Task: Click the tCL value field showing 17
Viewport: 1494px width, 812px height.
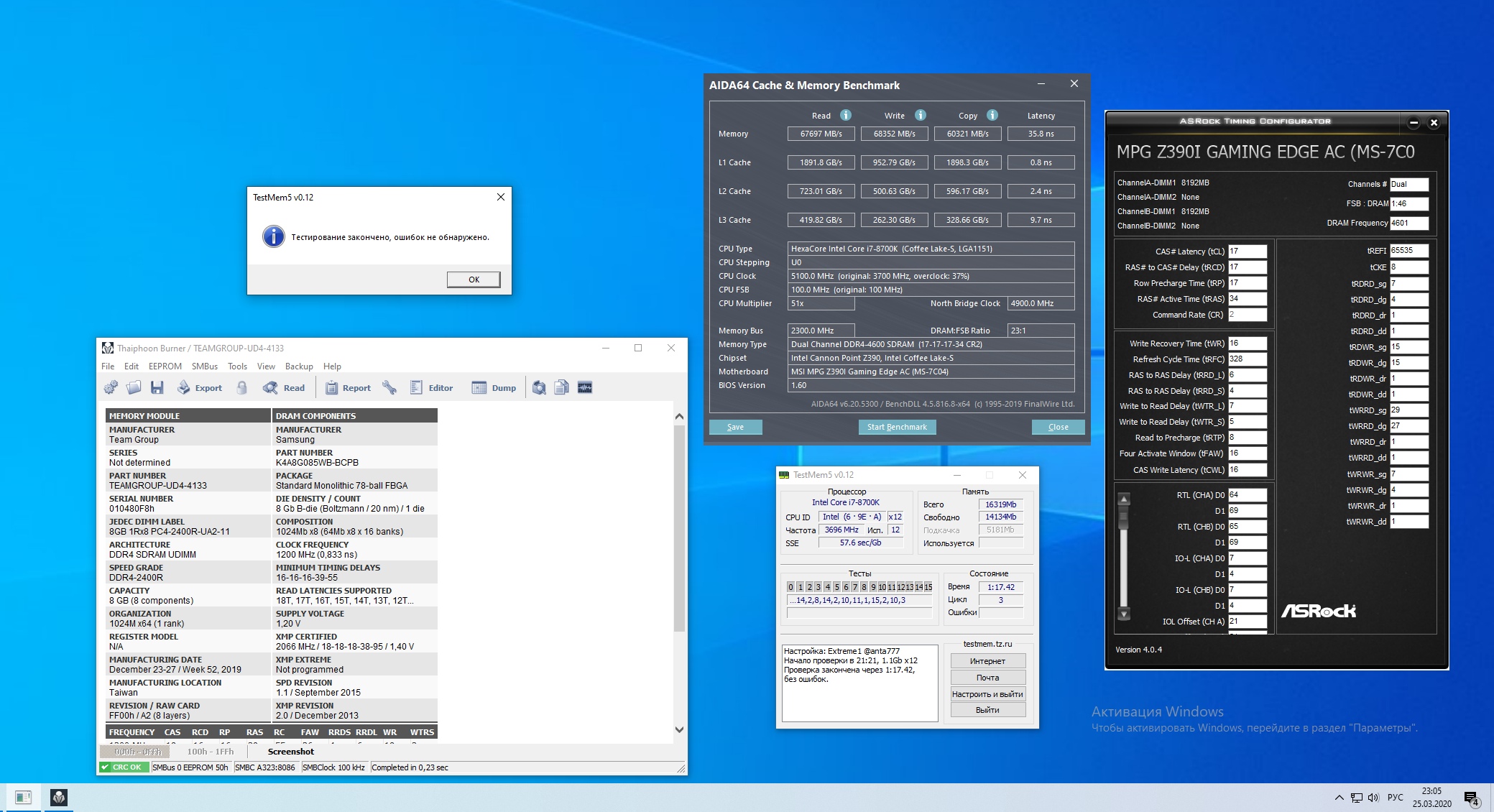Action: tap(1247, 252)
